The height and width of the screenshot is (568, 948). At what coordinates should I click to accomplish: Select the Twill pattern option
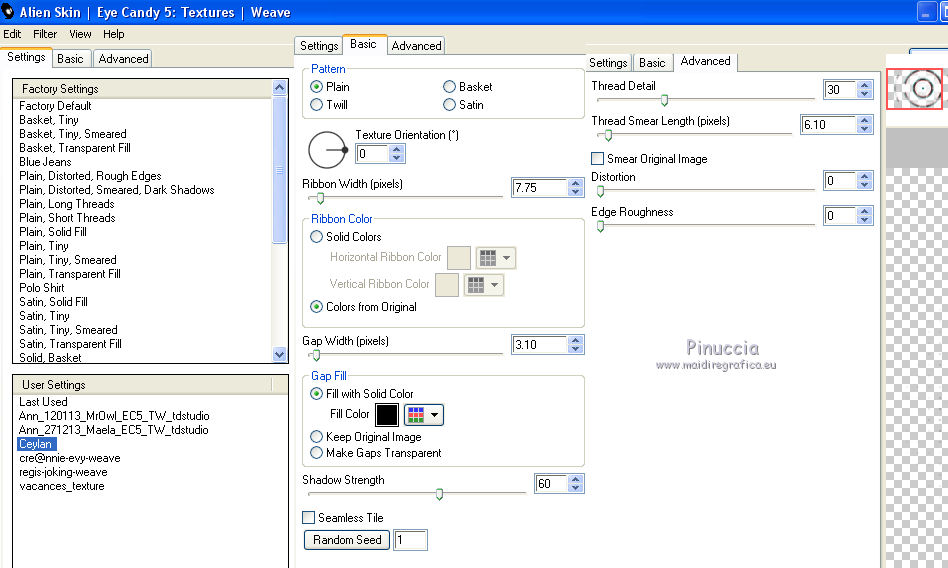pos(317,105)
